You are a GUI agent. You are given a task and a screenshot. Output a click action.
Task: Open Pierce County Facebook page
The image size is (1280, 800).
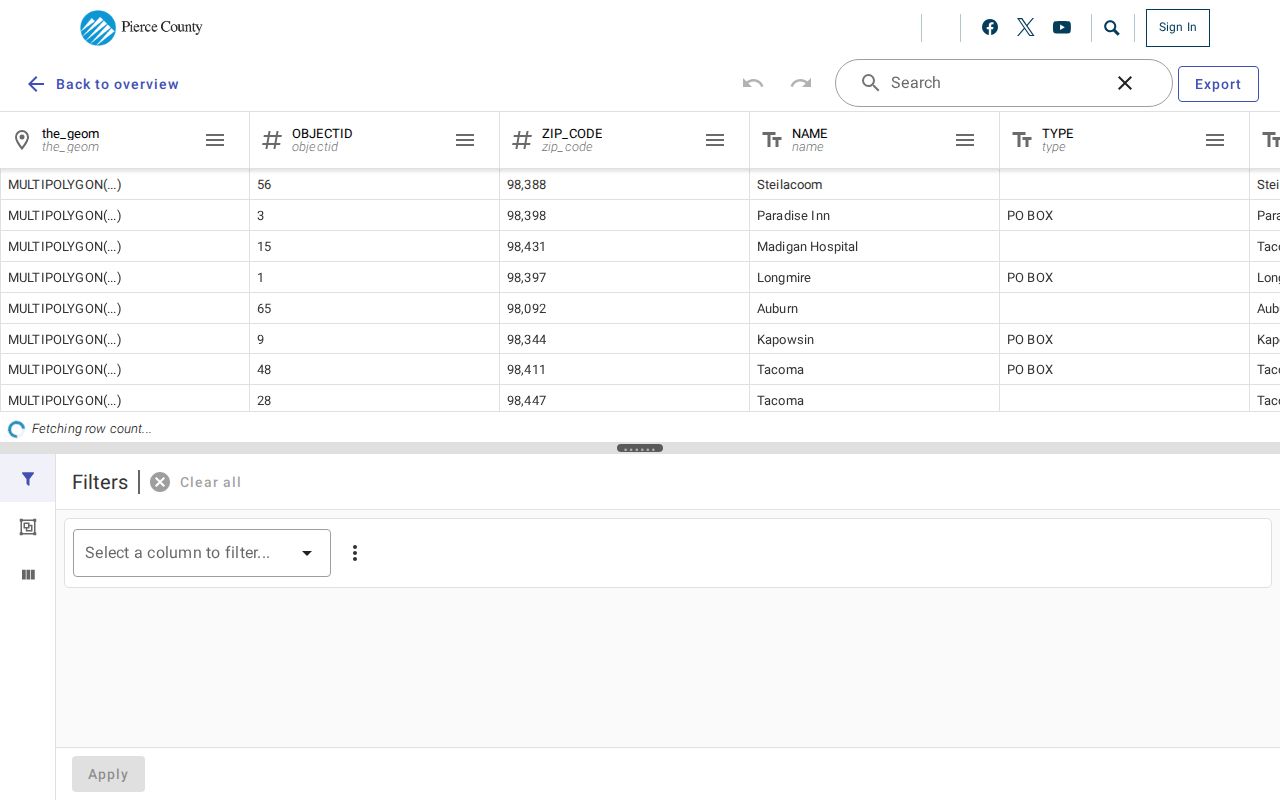(x=990, y=27)
